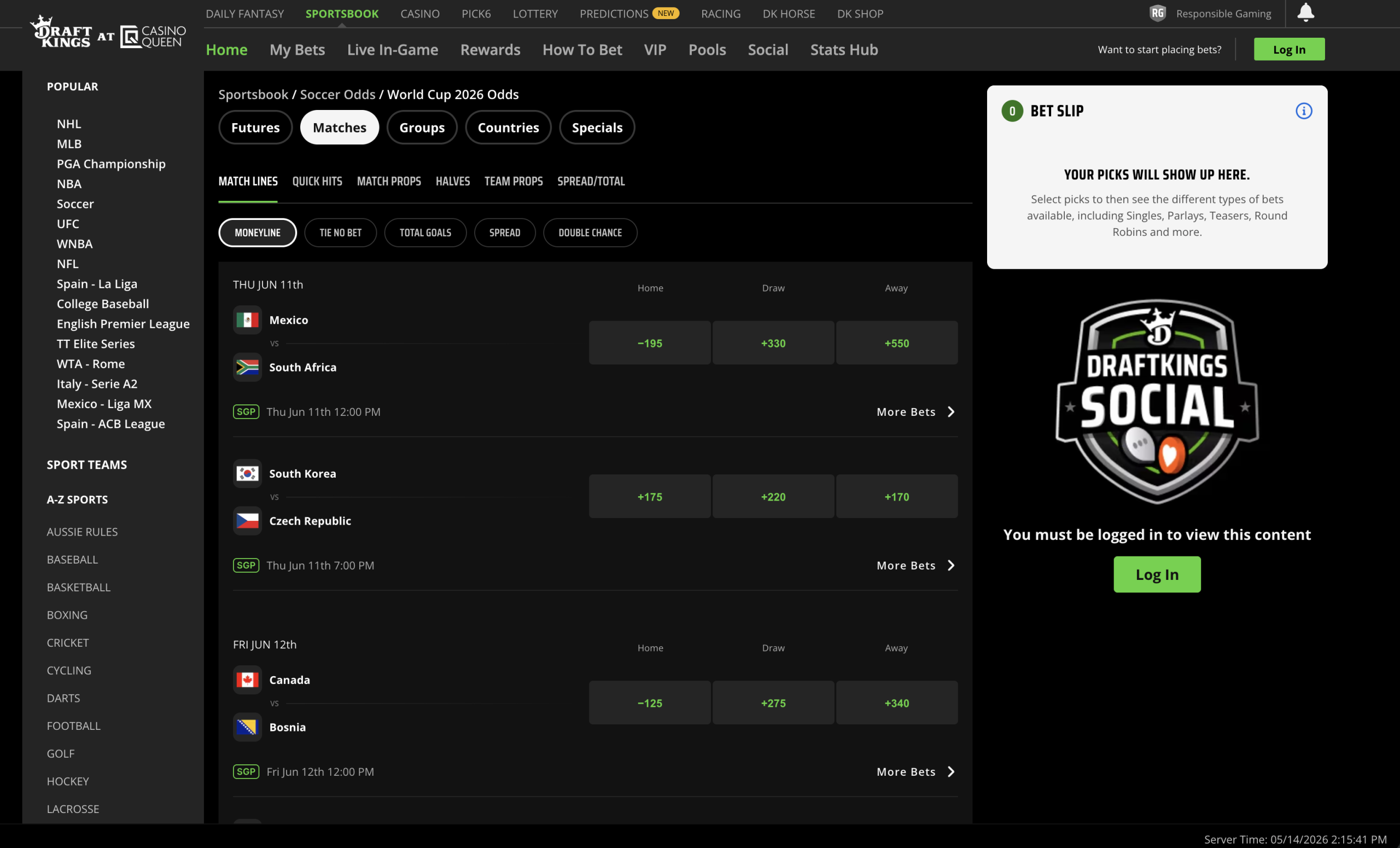Open the Quick Hits subtab
The height and width of the screenshot is (848, 1400).
click(317, 181)
